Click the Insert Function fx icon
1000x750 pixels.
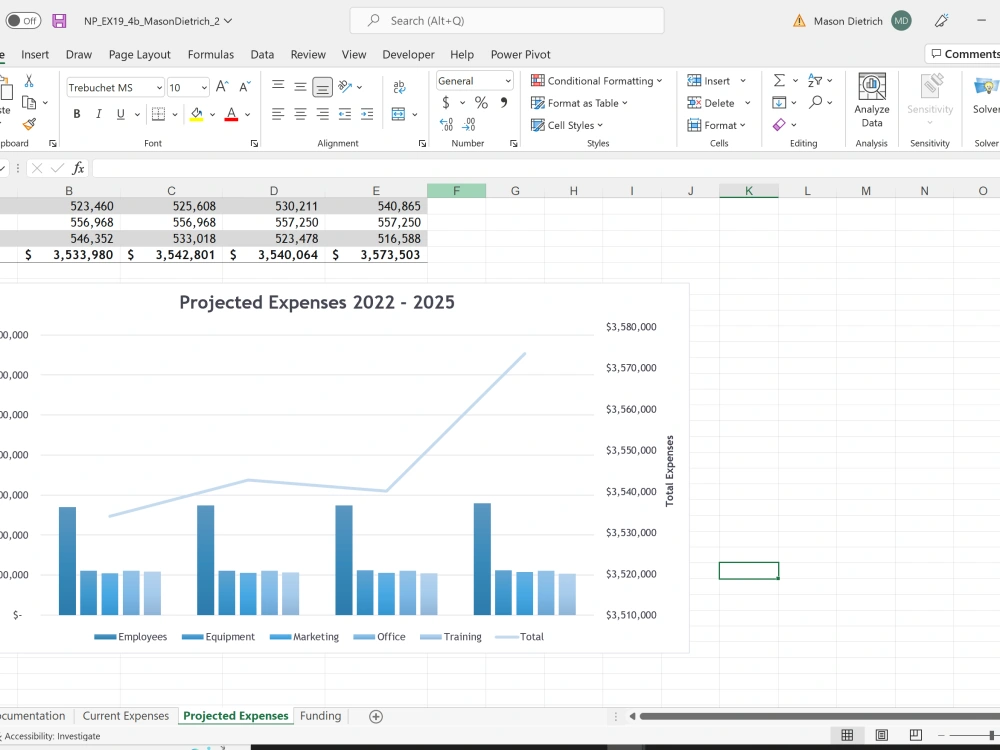pyautogui.click(x=78, y=168)
